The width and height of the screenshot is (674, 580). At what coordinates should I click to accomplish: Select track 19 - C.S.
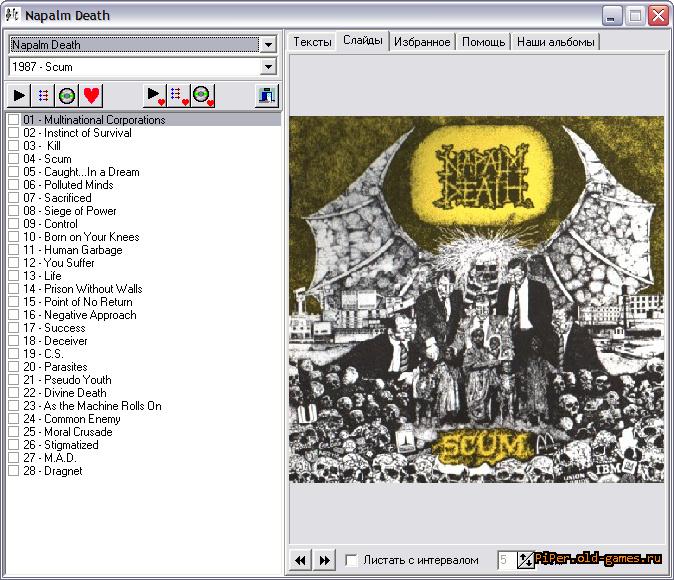click(x=43, y=354)
